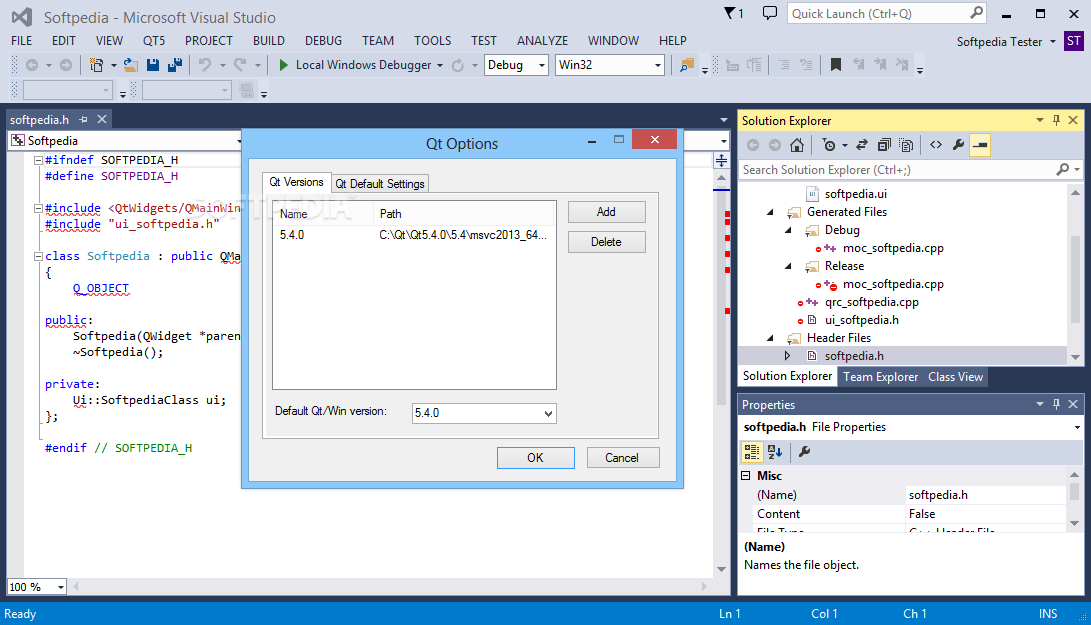This screenshot has width=1091, height=625.
Task: Click the Home icon in Solution Explorer
Action: point(797,145)
